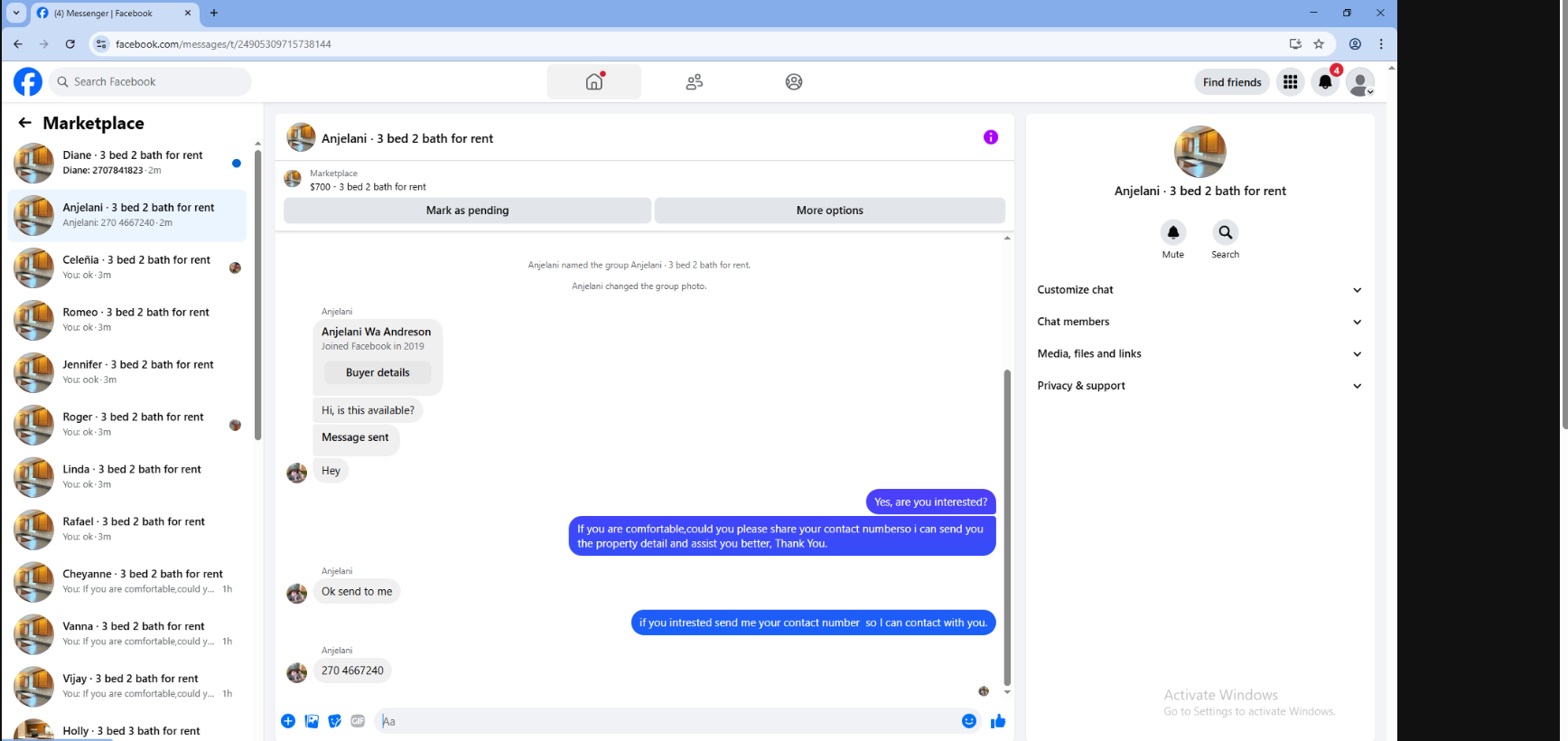Open Diane 3 bed 2 bath chat

pos(127,163)
